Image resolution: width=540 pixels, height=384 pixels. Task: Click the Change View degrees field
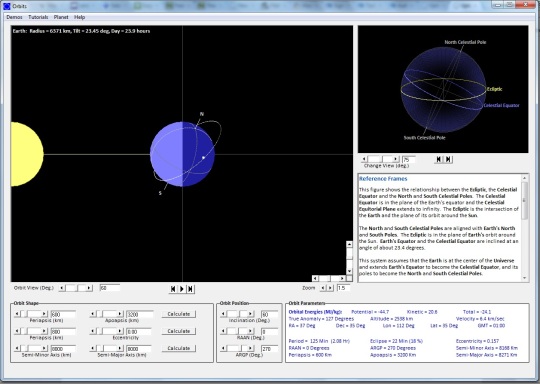(408, 159)
